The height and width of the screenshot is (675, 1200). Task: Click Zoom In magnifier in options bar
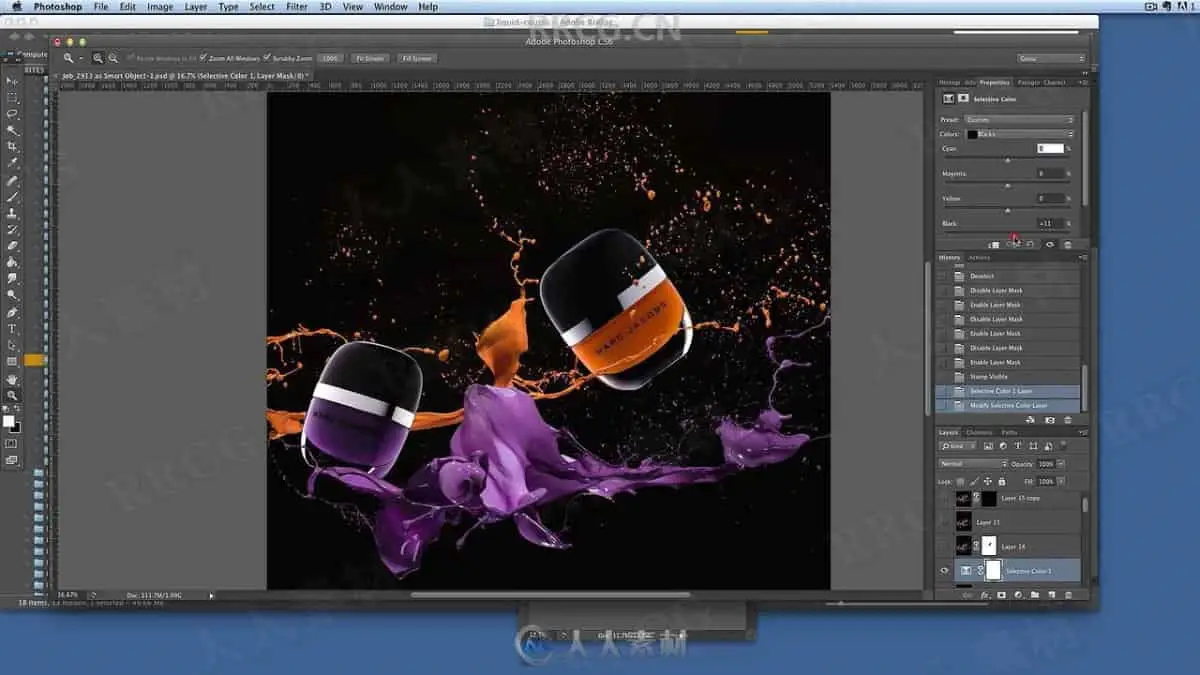pos(98,59)
